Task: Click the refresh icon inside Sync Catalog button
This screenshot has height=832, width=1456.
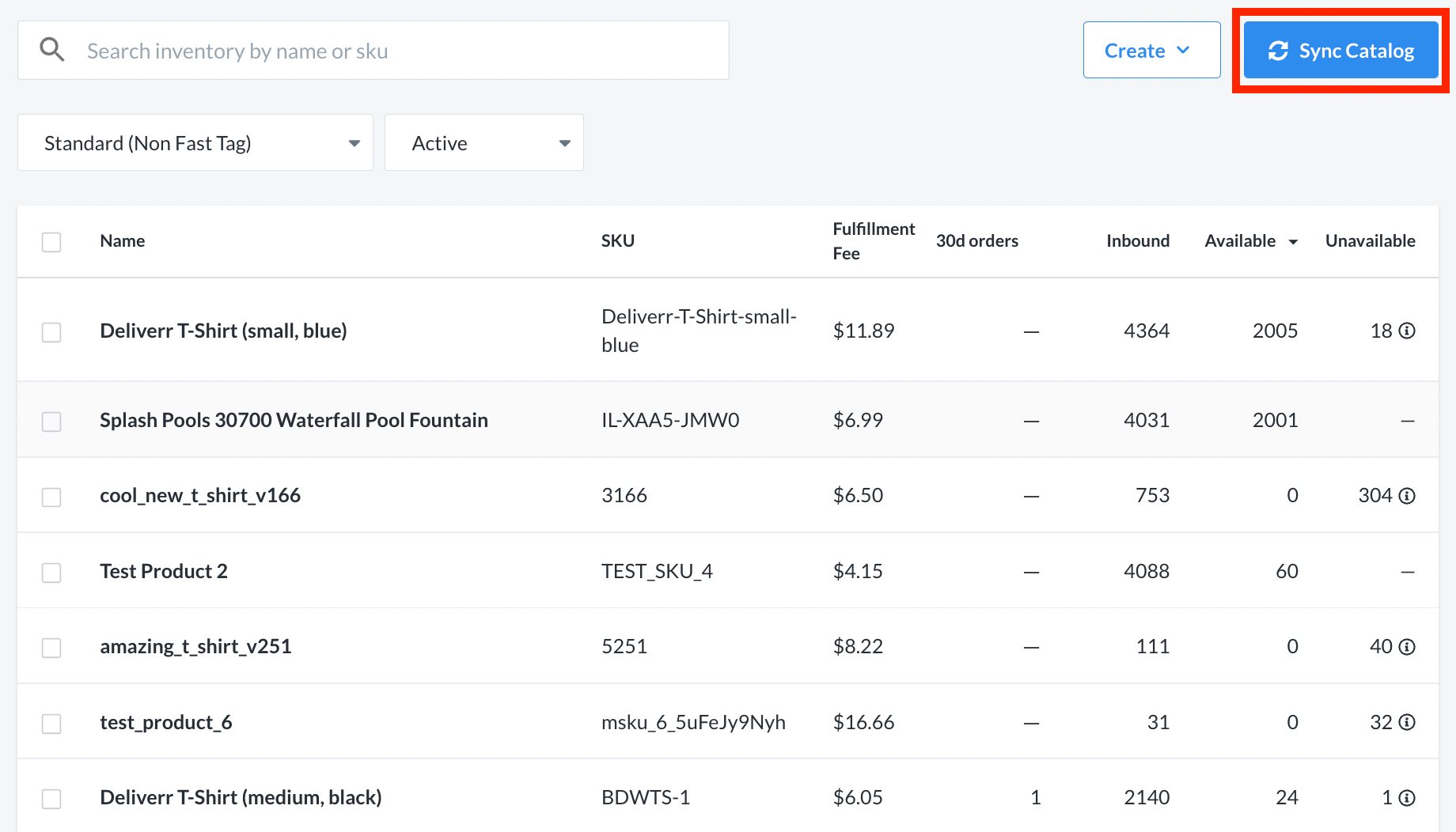Action: pyautogui.click(x=1278, y=50)
